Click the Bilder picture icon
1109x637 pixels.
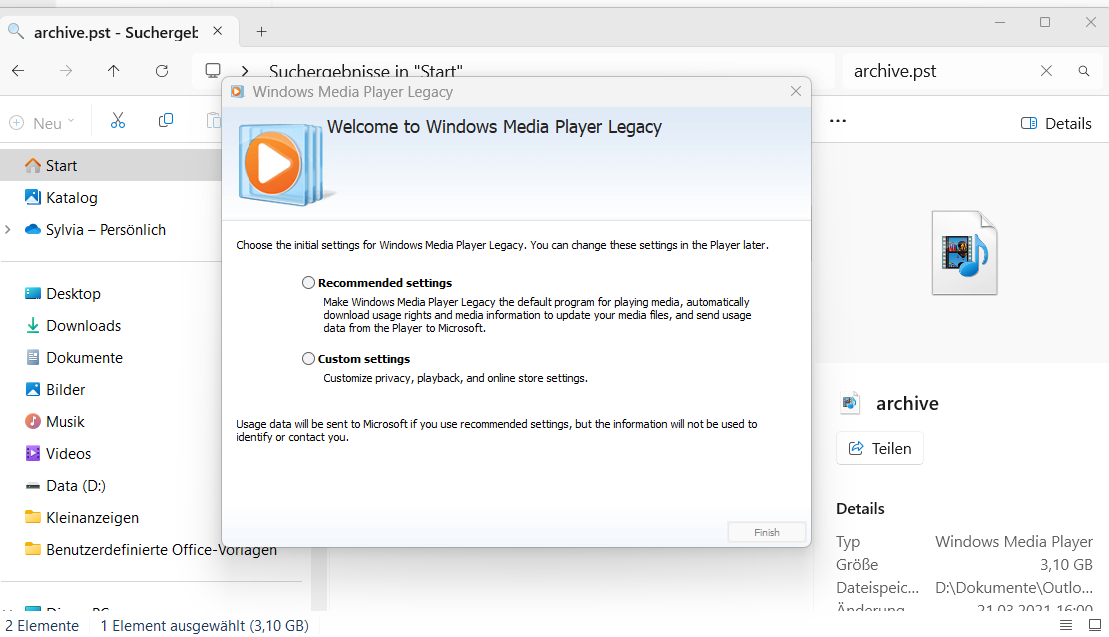33,390
